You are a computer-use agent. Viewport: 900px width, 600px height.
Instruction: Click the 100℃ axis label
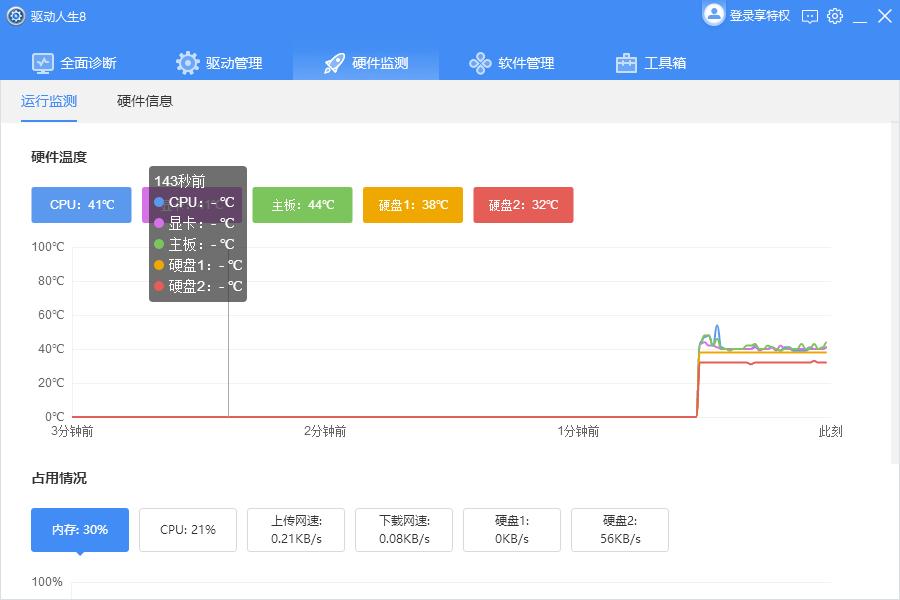48,247
